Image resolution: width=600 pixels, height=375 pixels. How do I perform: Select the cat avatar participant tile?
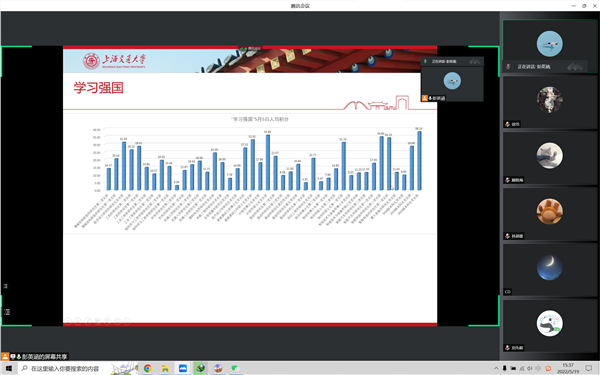click(549, 157)
